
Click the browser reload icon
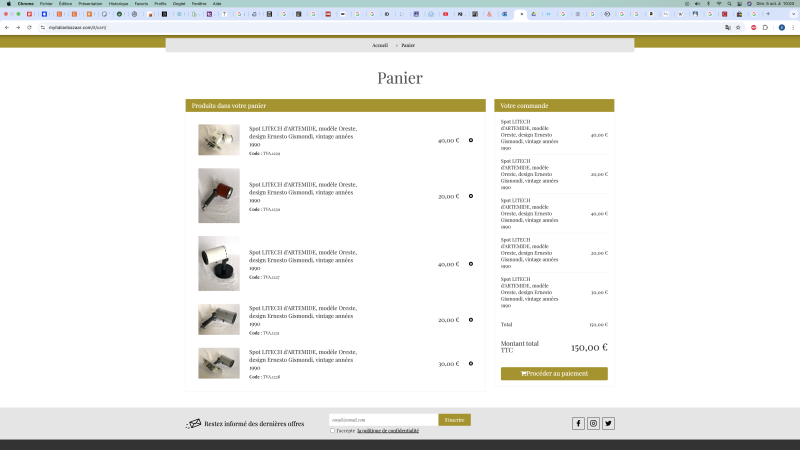point(29,27)
